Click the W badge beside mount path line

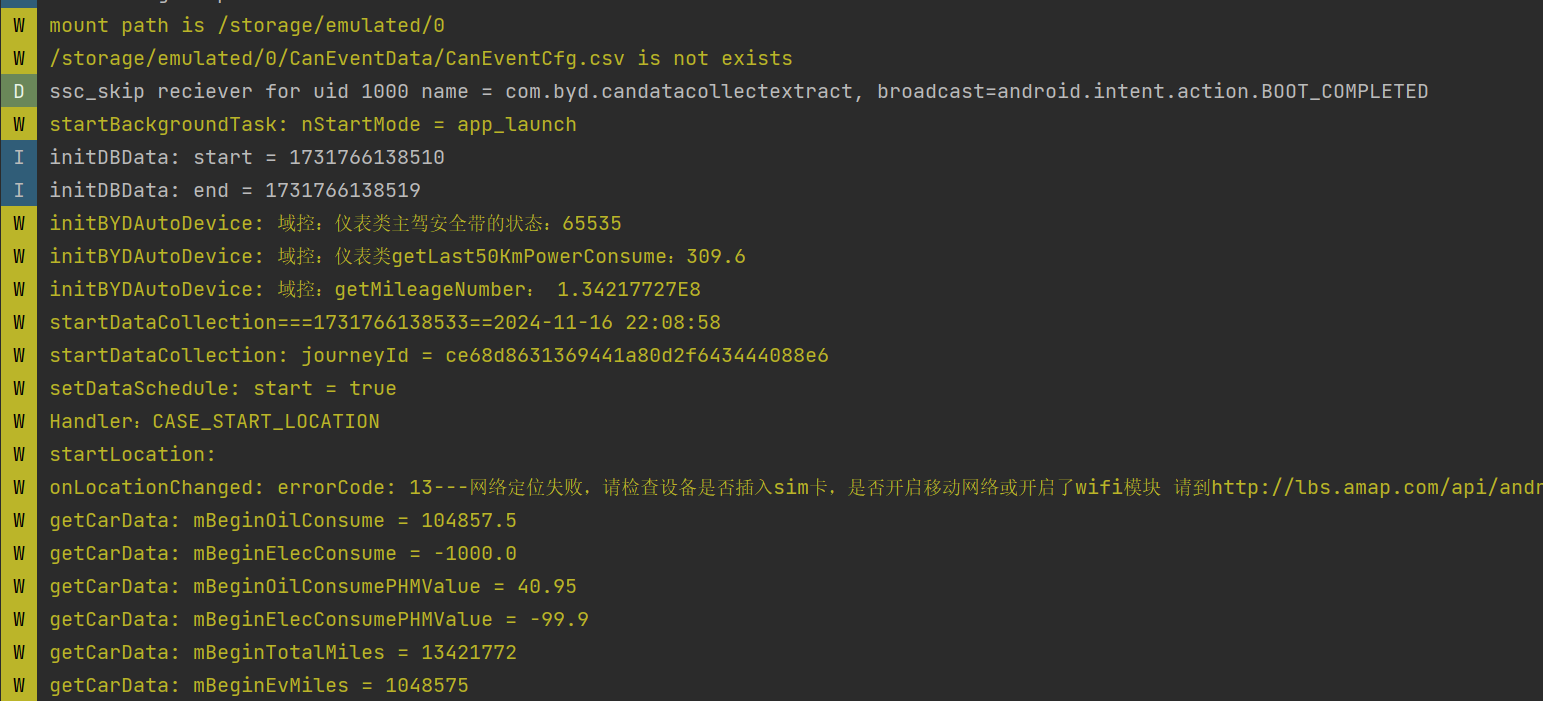click(18, 26)
